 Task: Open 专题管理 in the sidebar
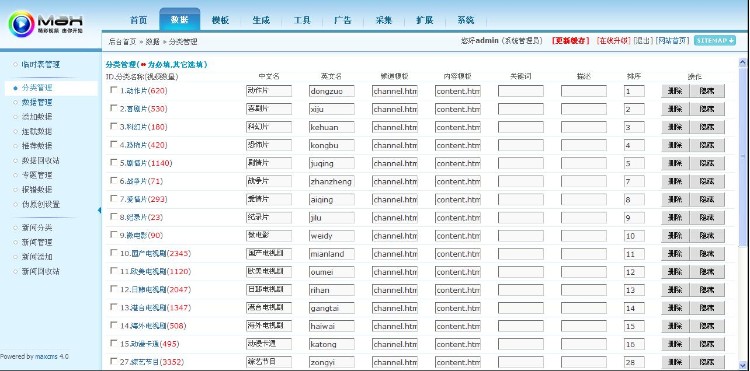point(37,175)
